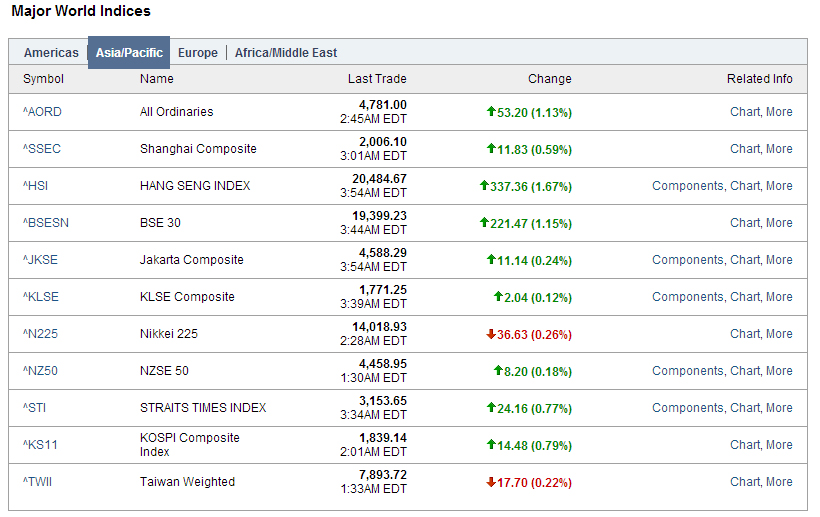Screen dimensions: 820x517
Task: Open the ^TWII symbol link
Action: (39, 482)
